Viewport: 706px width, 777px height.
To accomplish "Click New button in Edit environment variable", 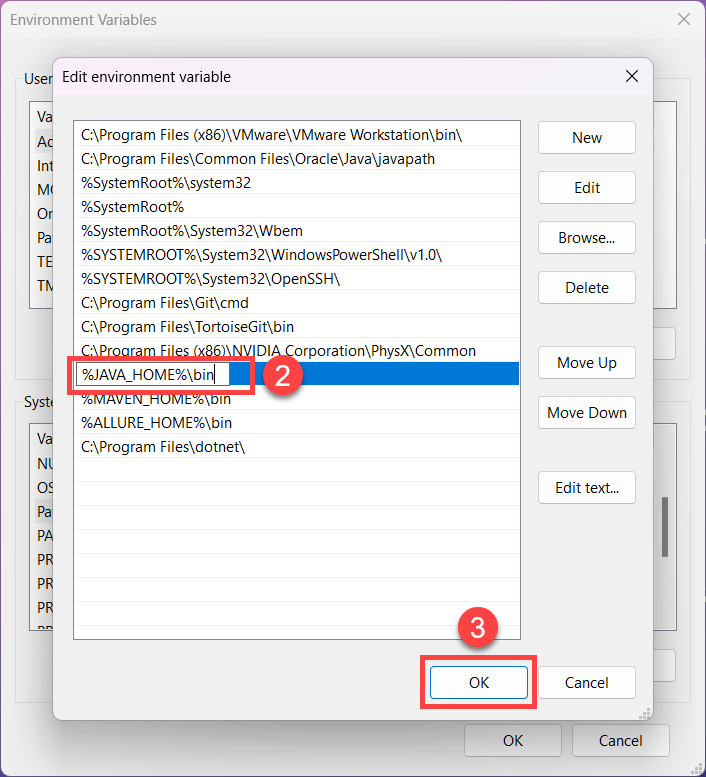I will click(x=587, y=138).
